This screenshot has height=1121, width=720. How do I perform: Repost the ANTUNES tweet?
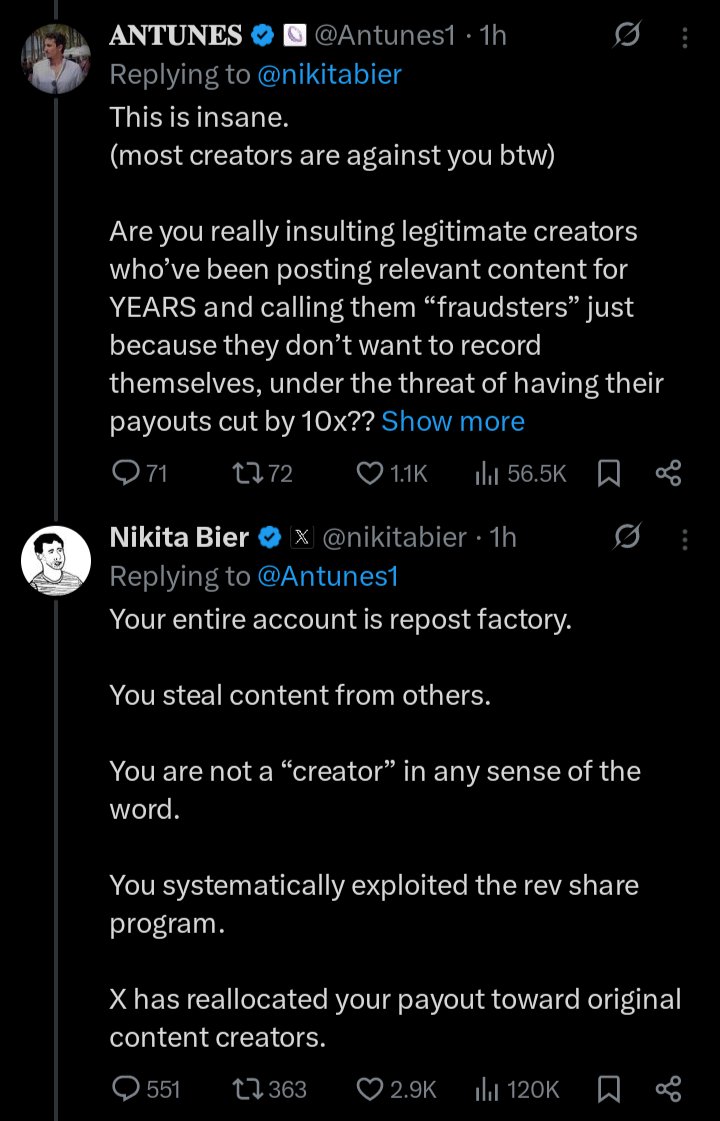click(x=246, y=473)
